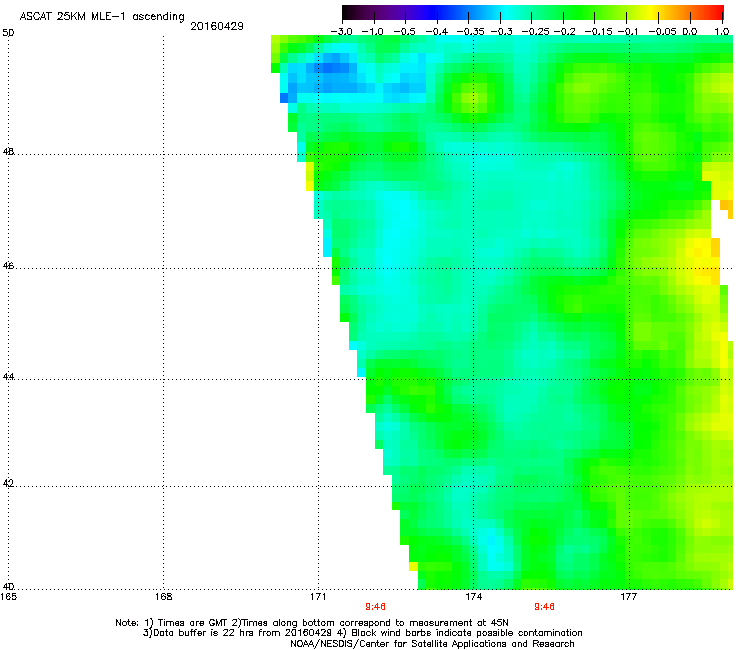Click the color bar label '1.0'
The image size is (740, 650).
click(x=722, y=32)
